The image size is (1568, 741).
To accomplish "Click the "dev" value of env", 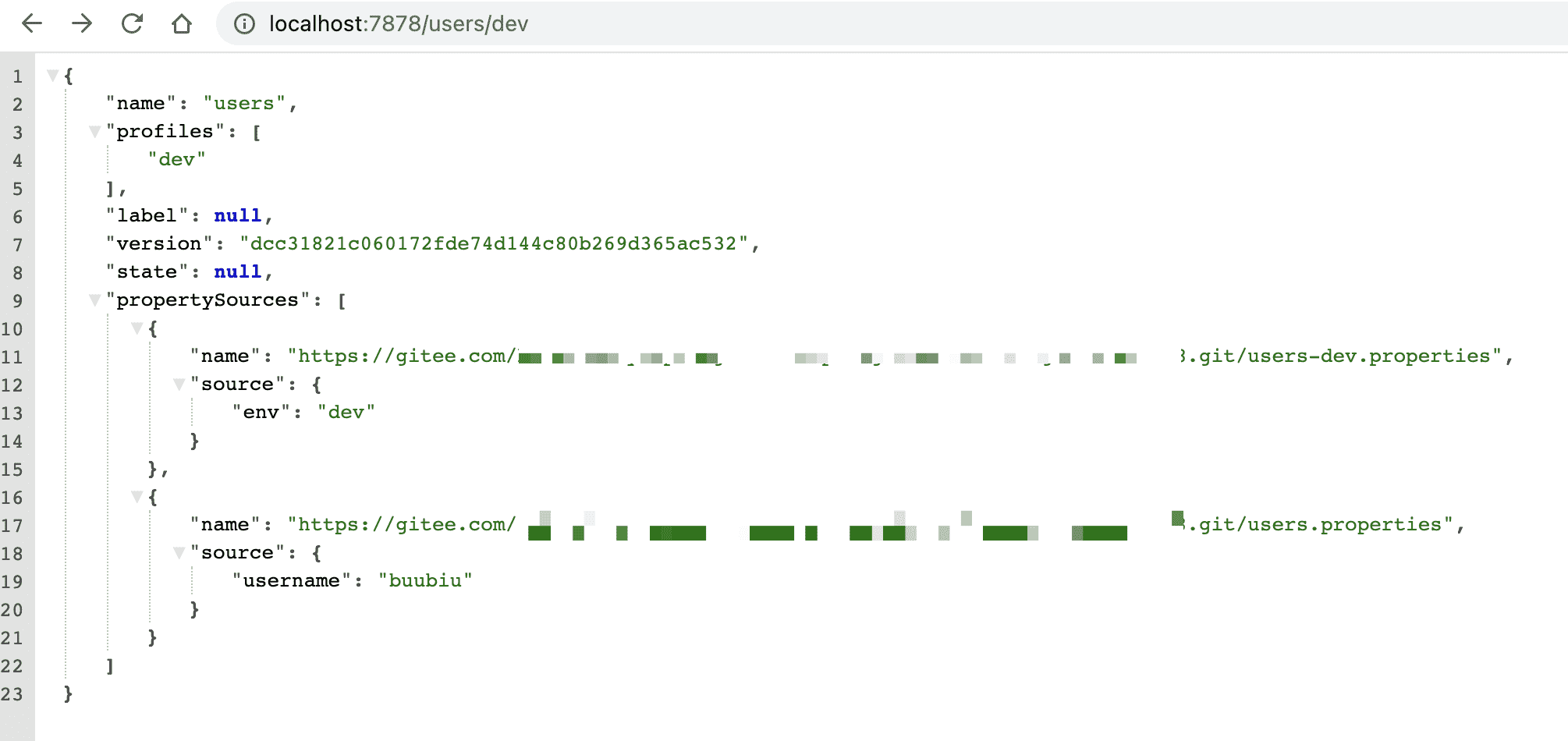I will tap(346, 413).
